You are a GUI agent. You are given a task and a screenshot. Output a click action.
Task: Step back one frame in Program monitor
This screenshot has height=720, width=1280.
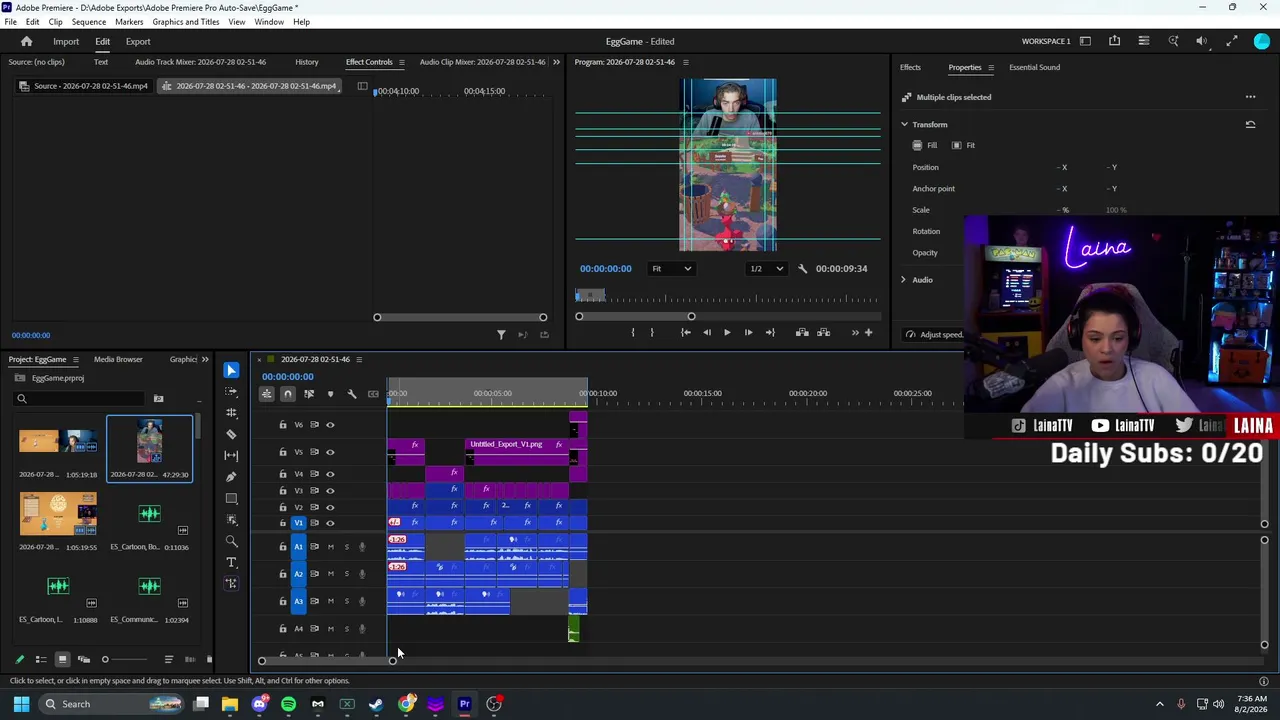[x=707, y=332]
